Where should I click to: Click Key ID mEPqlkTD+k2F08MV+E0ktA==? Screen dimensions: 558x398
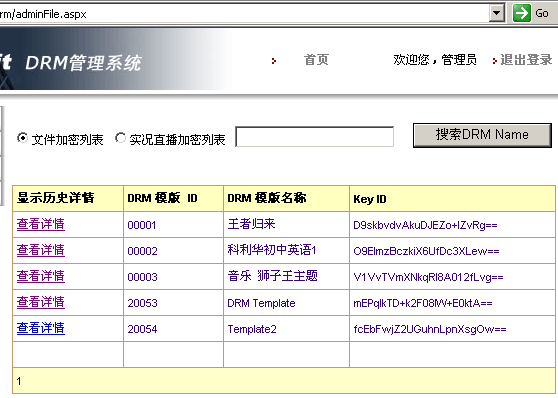(423, 303)
